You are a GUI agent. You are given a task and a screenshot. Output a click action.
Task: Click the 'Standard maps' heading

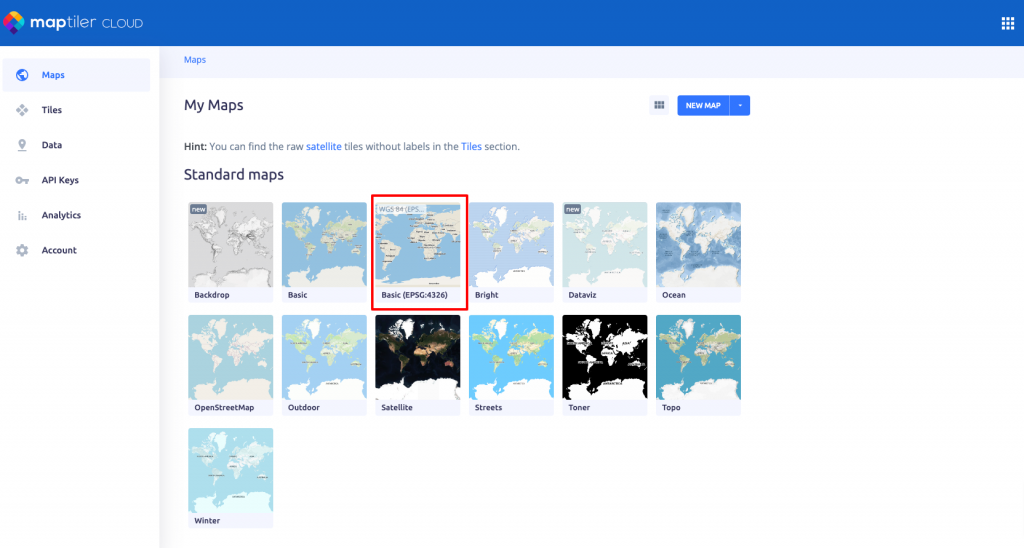[x=234, y=174]
